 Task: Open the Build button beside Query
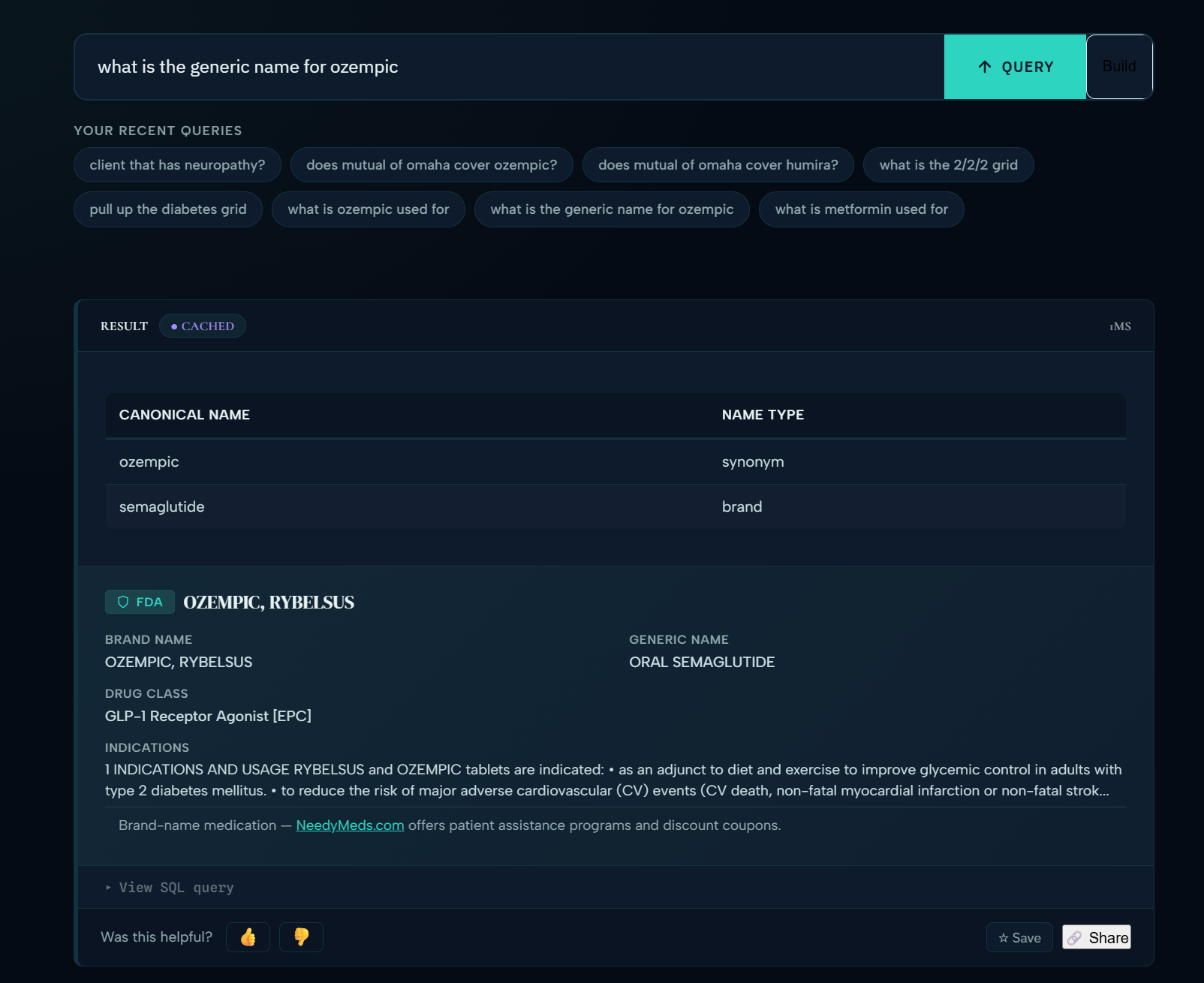point(1119,67)
